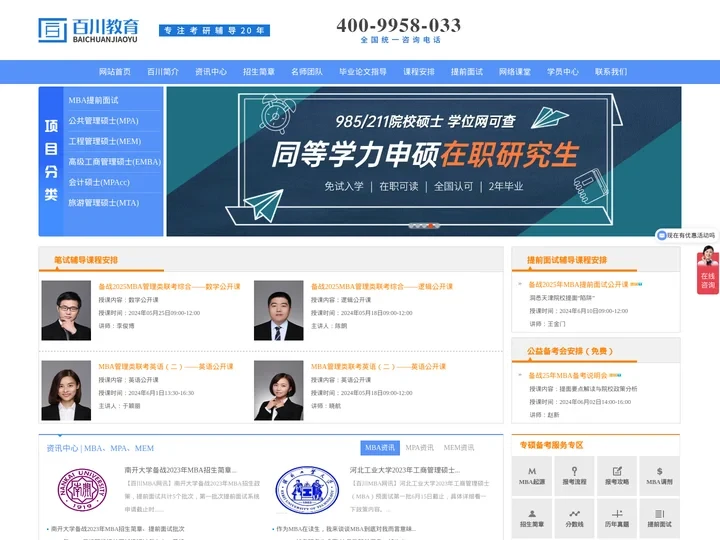Click lecturer 于颖丽's photo

click(x=66, y=390)
